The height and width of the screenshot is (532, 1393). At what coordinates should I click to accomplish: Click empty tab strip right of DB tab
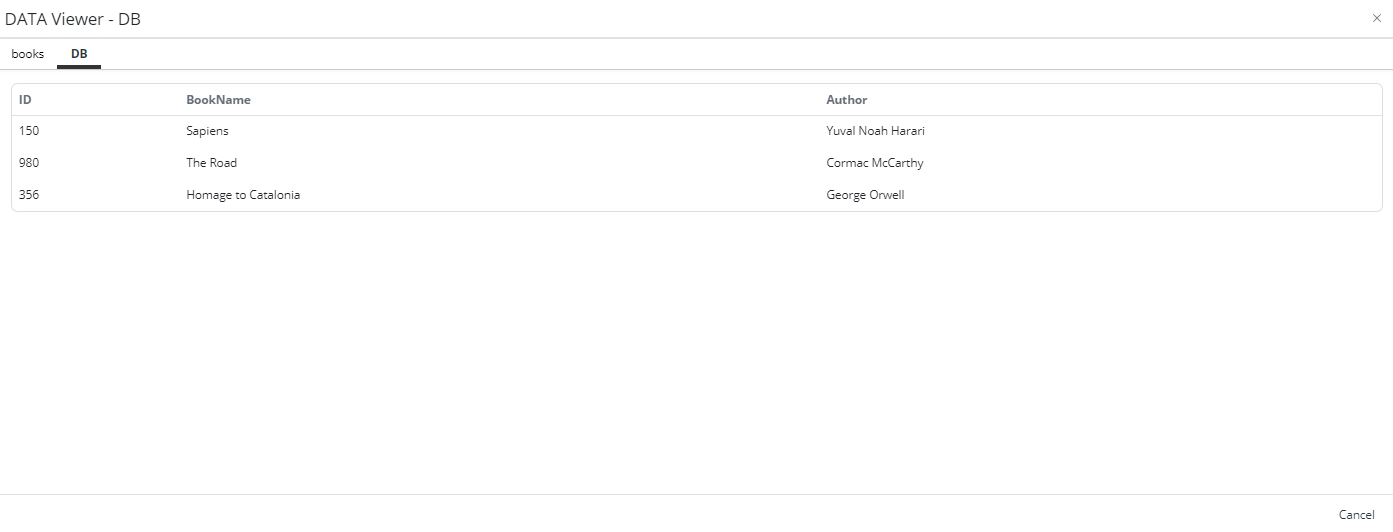pos(700,54)
